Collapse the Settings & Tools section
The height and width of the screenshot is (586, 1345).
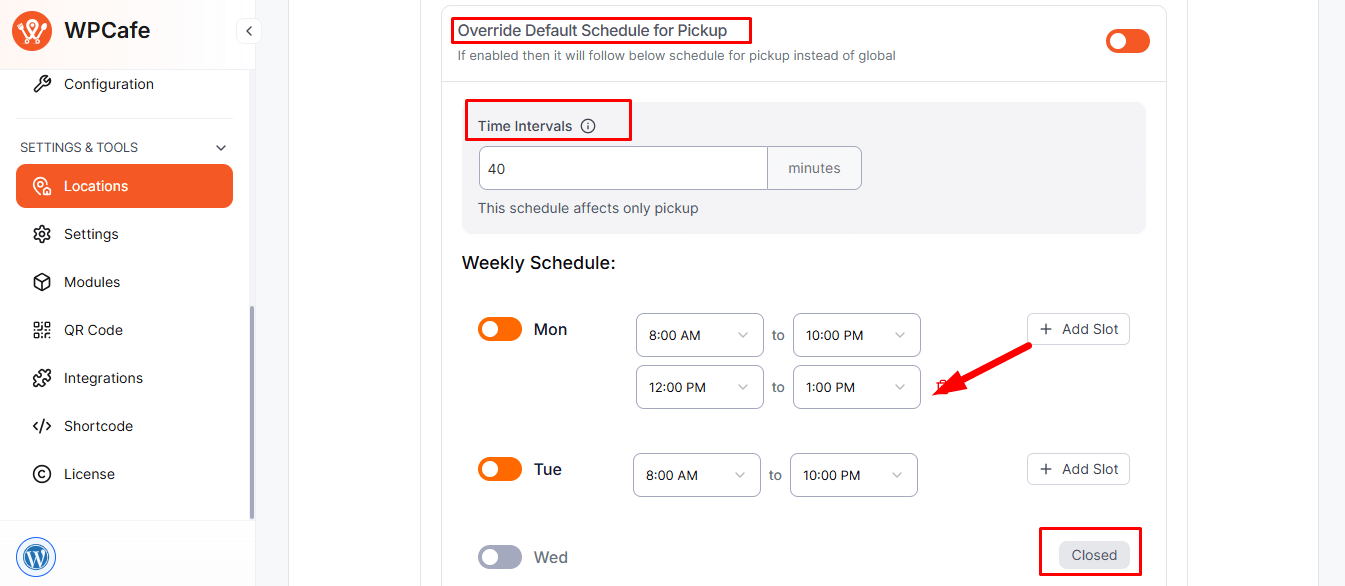[221, 148]
